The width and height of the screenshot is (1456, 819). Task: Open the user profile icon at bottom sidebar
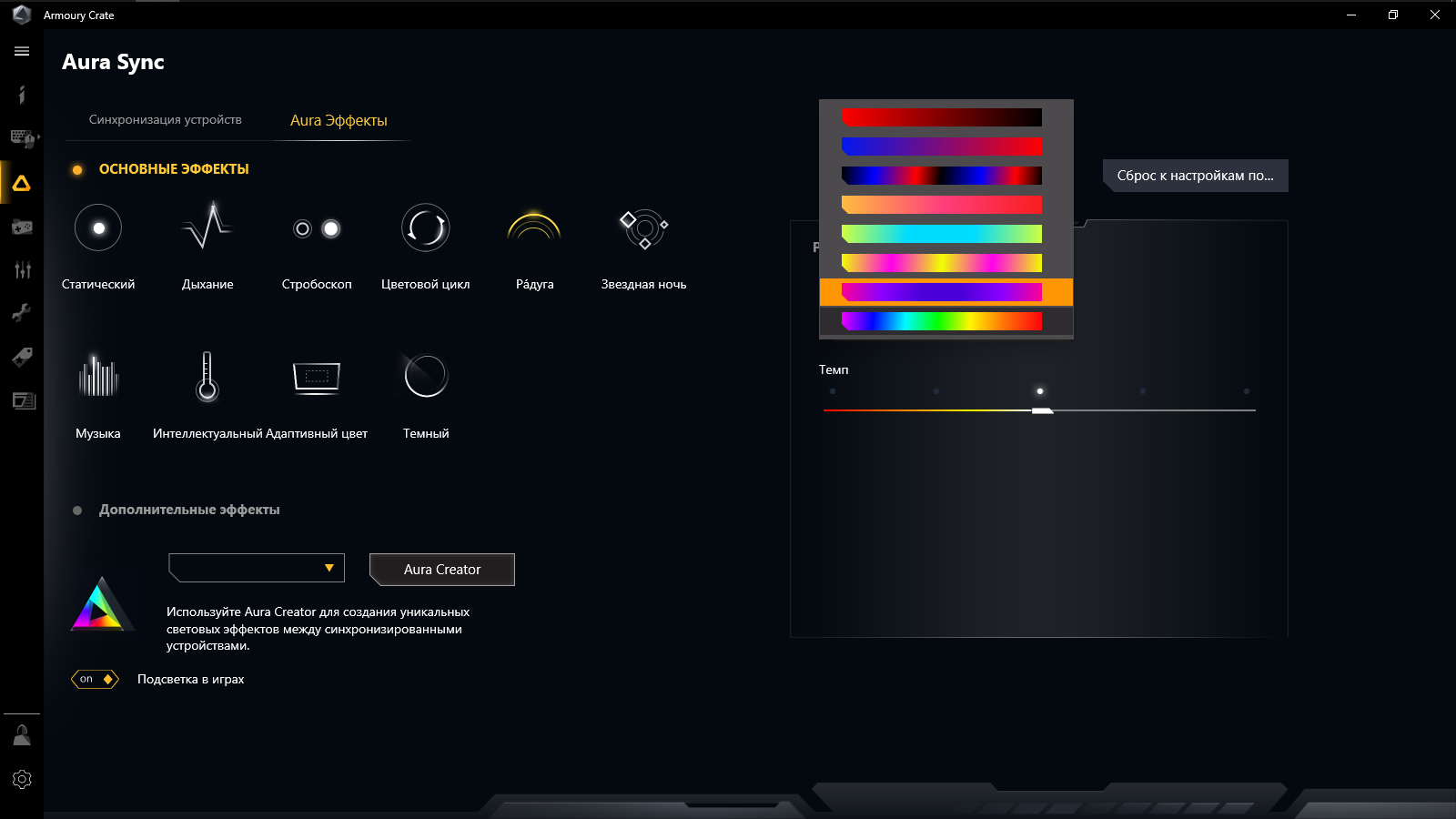(x=21, y=734)
